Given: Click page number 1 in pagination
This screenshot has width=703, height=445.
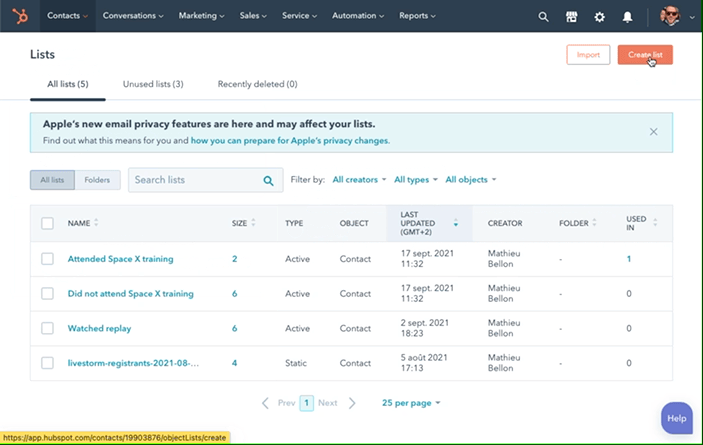Looking at the screenshot, I should [306, 403].
